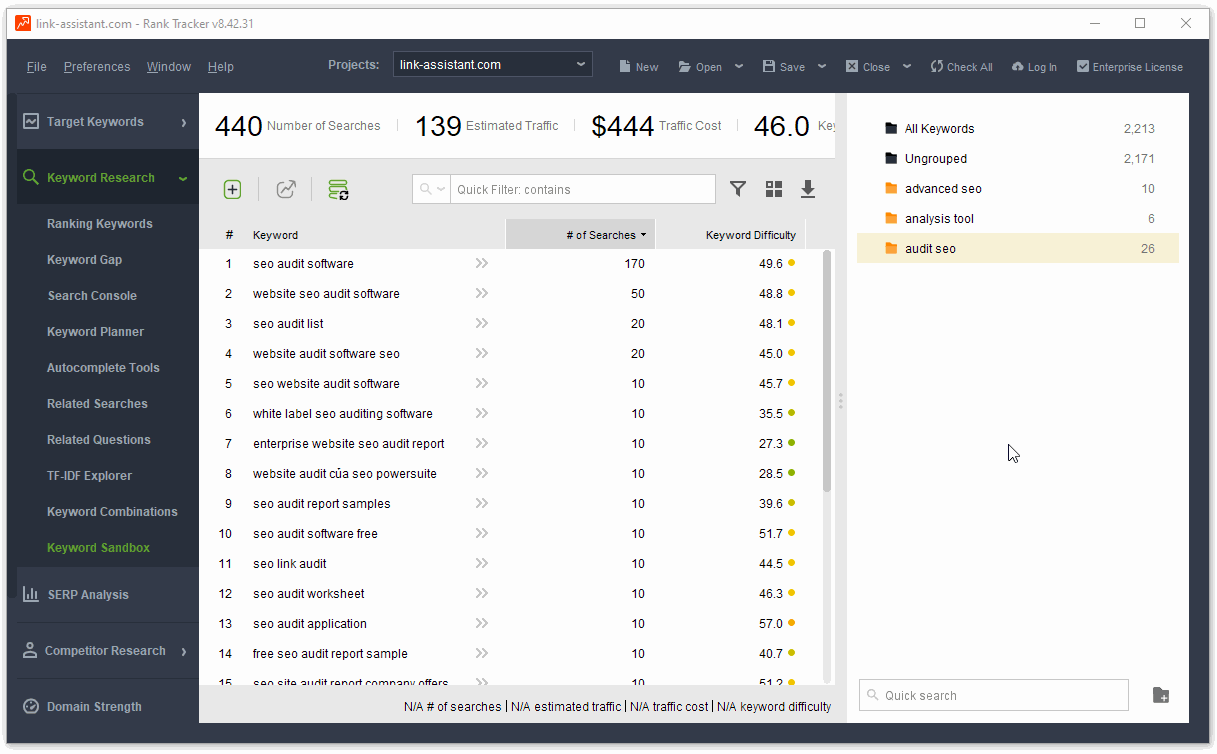Viewport: 1217px width, 754px height.
Task: Expand the Target Keywords section arrow
Action: click(184, 122)
